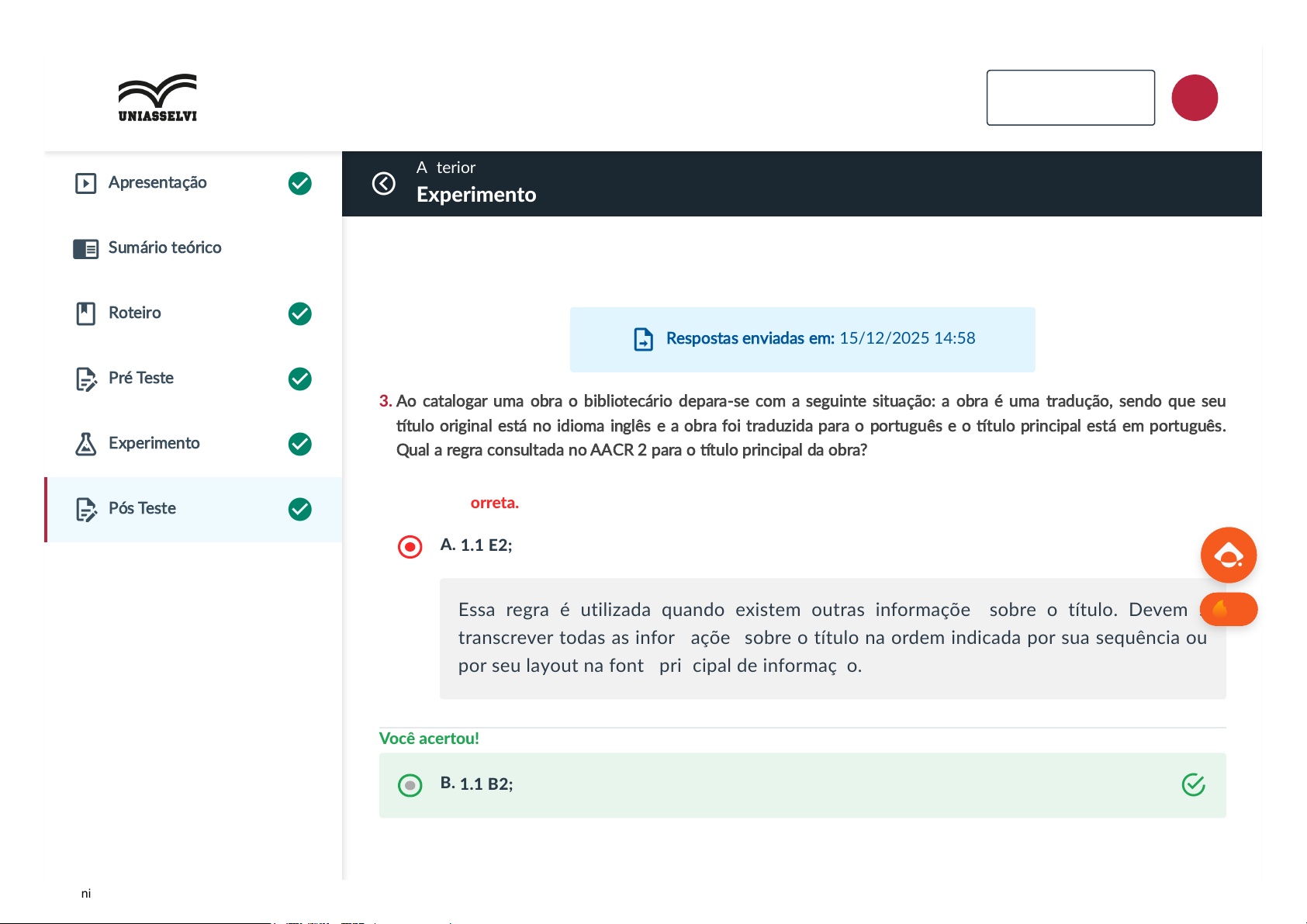The width and height of the screenshot is (1307, 924).
Task: Click the Apresentação play icon
Action: 85,183
